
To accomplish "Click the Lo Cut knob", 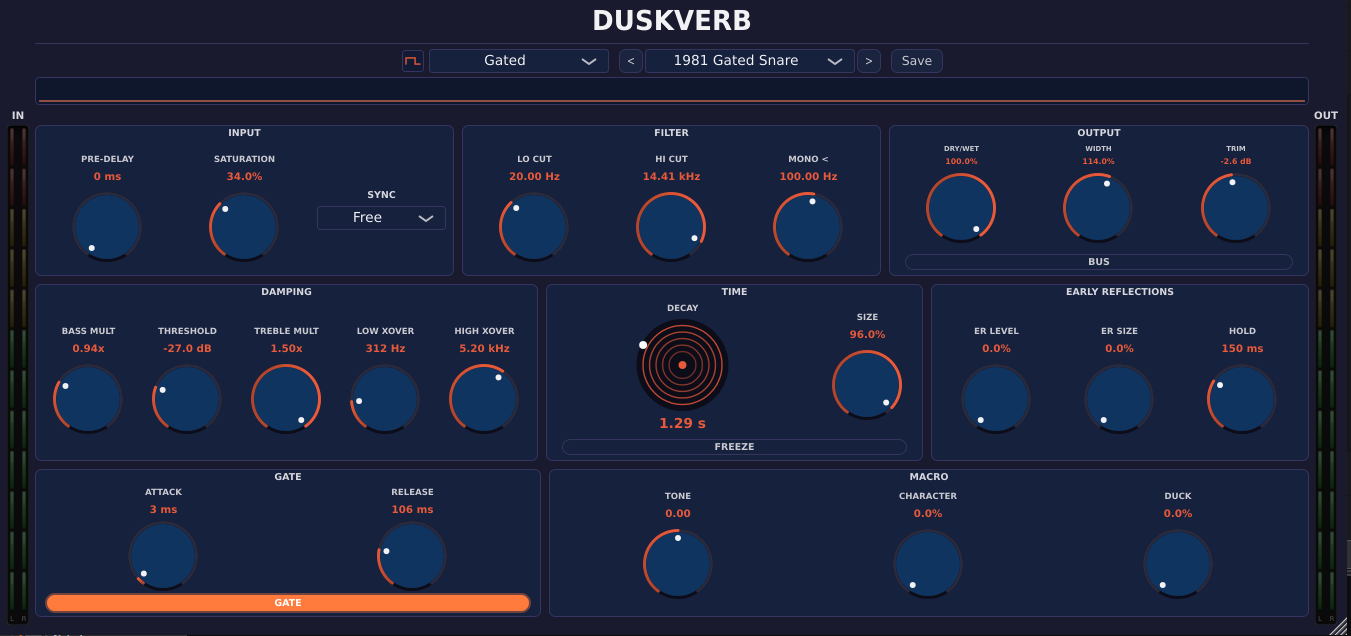I will tap(534, 227).
